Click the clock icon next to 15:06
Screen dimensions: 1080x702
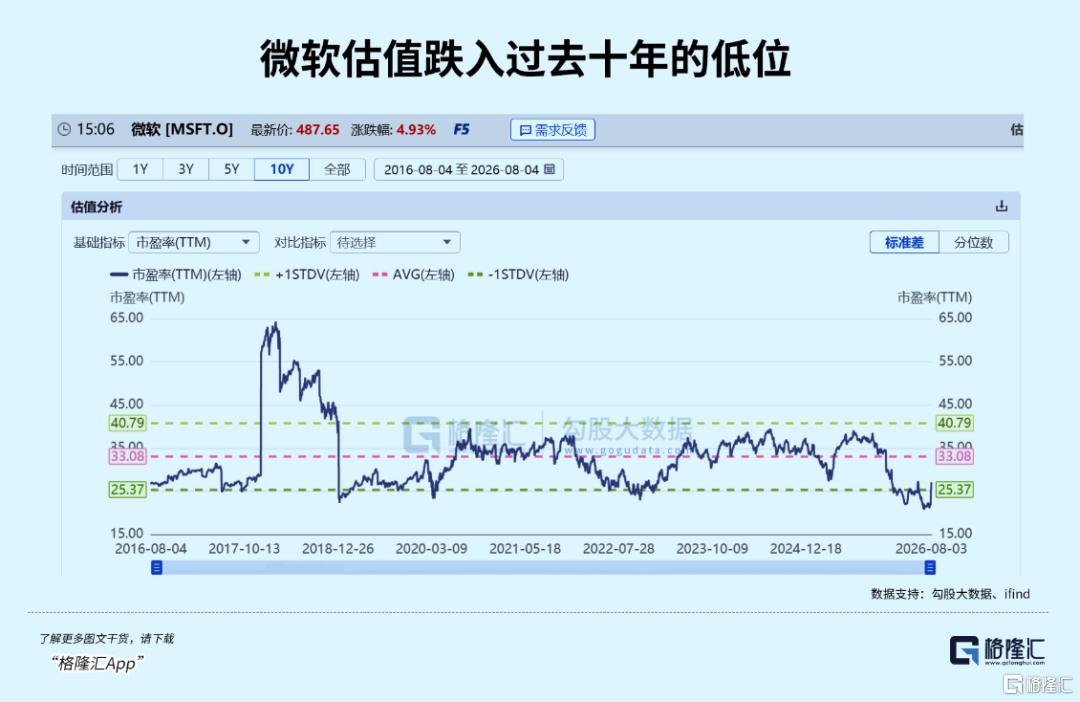(64, 130)
